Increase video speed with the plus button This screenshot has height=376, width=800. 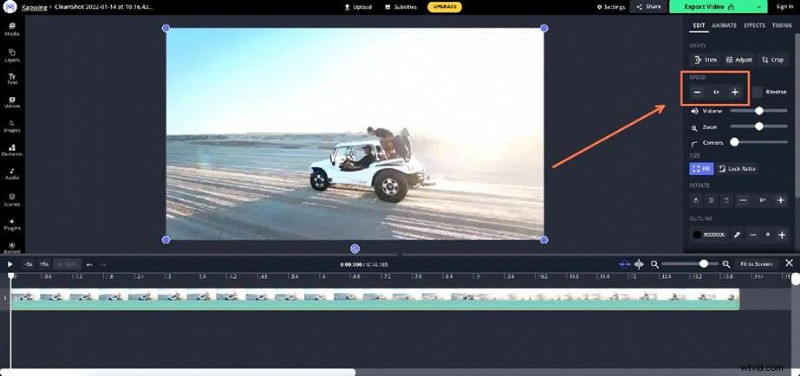point(735,92)
